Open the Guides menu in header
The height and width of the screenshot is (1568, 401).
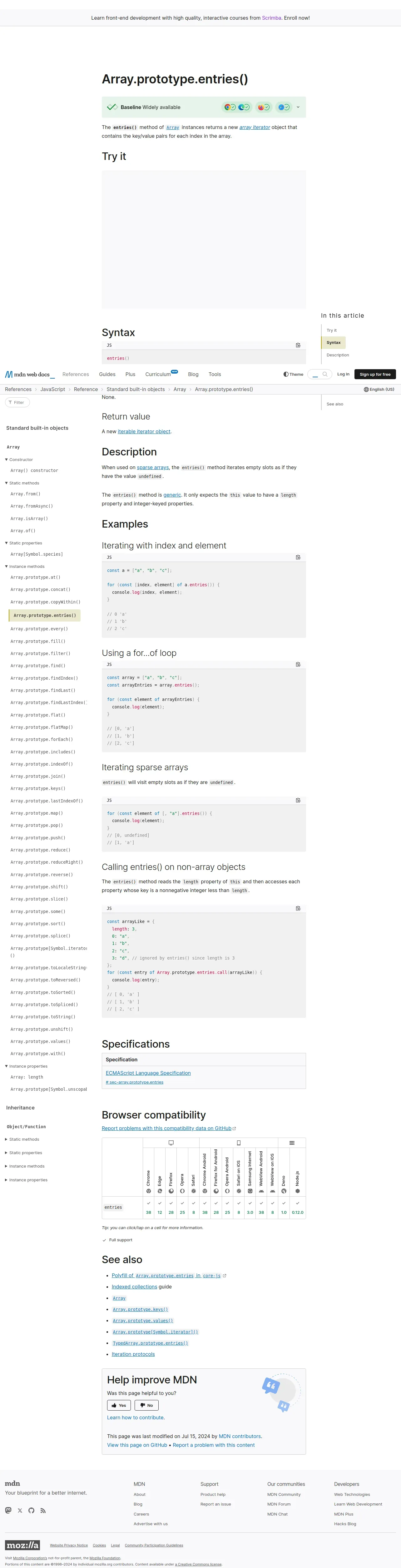[x=107, y=374]
